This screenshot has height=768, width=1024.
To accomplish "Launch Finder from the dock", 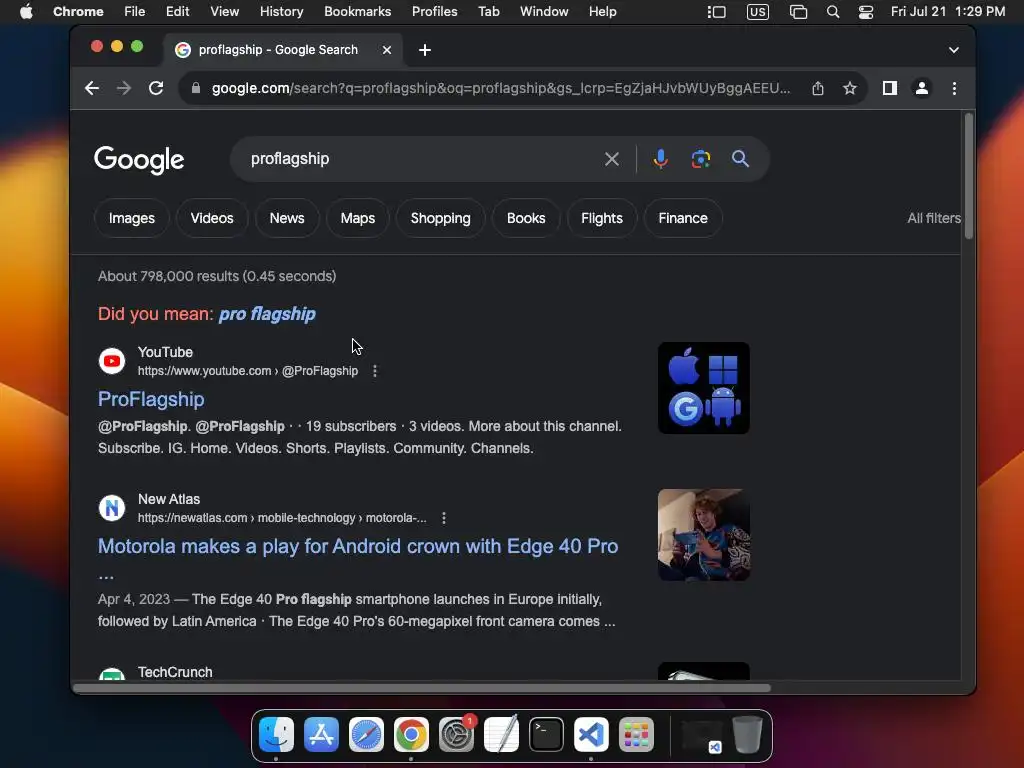I will [x=276, y=734].
